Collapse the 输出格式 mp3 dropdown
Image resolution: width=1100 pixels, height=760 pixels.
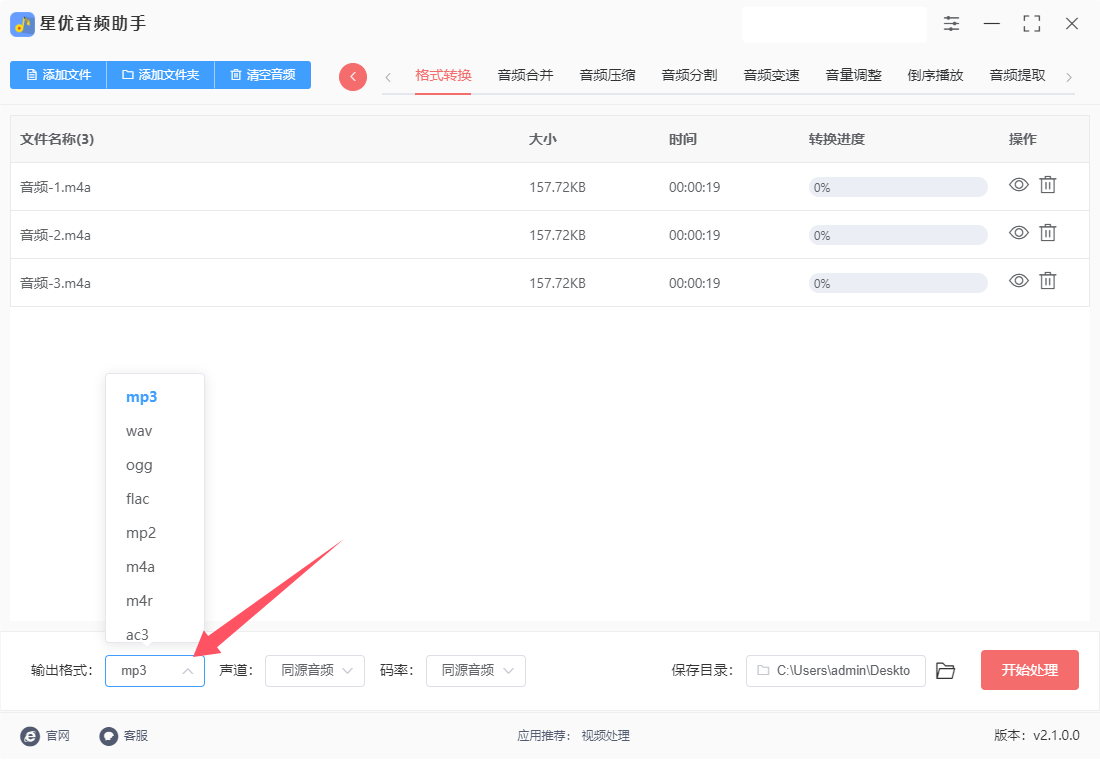tap(155, 671)
